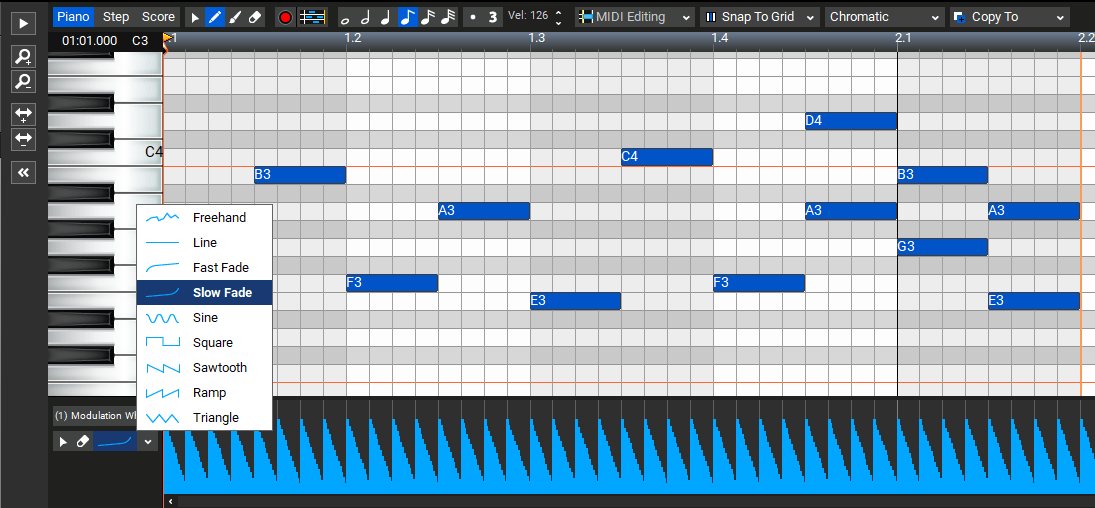Choose the sixteenth note duration

[428, 17]
